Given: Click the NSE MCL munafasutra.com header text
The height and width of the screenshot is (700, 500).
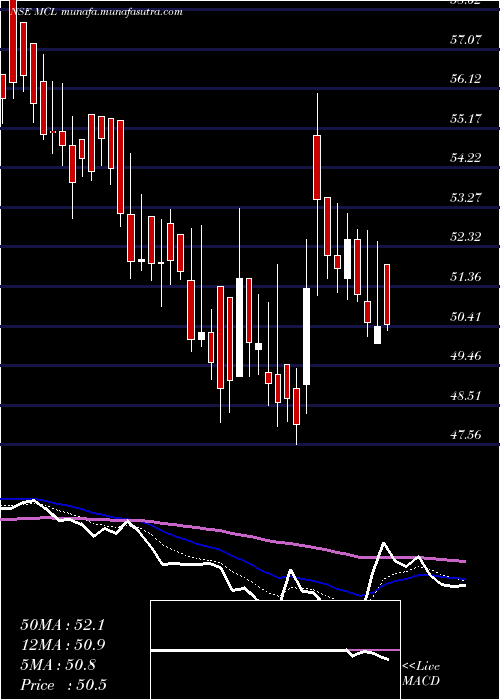Looking at the screenshot, I should coord(96,12).
